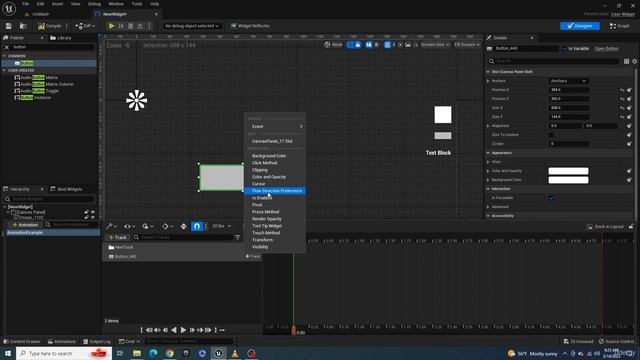Switch to Graph mode

(620, 26)
